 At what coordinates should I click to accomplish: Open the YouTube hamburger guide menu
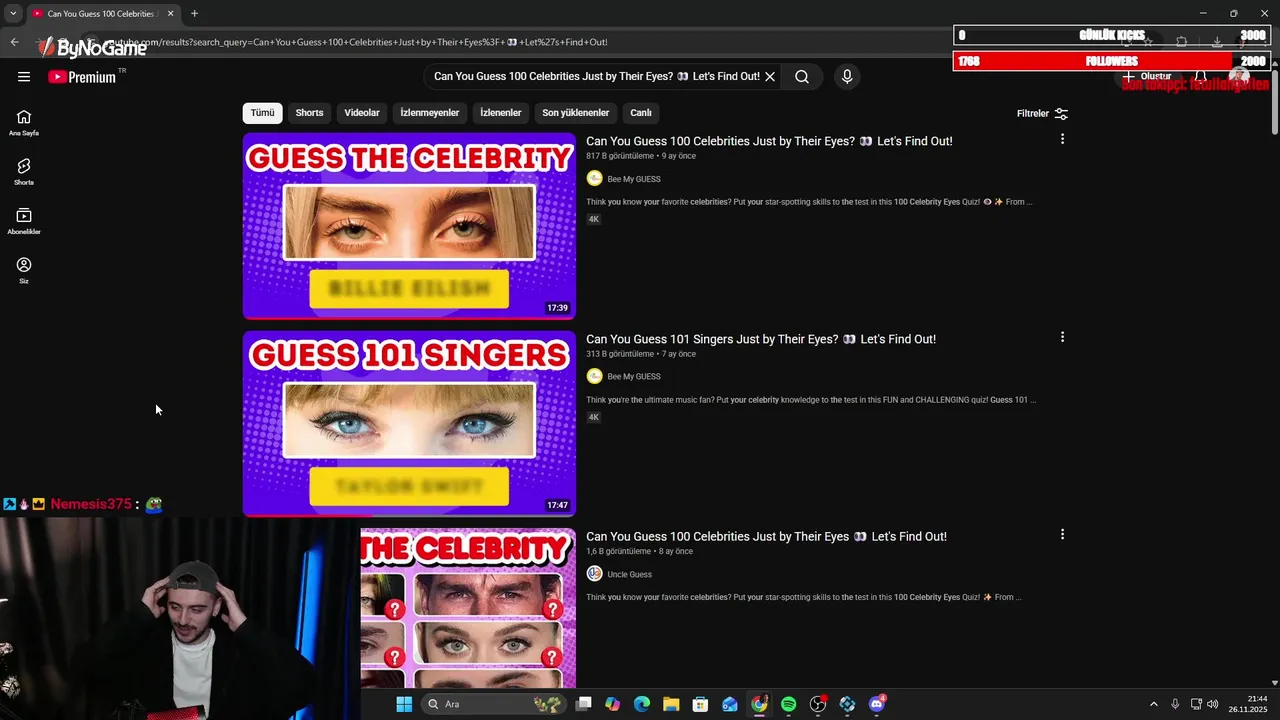[24, 77]
